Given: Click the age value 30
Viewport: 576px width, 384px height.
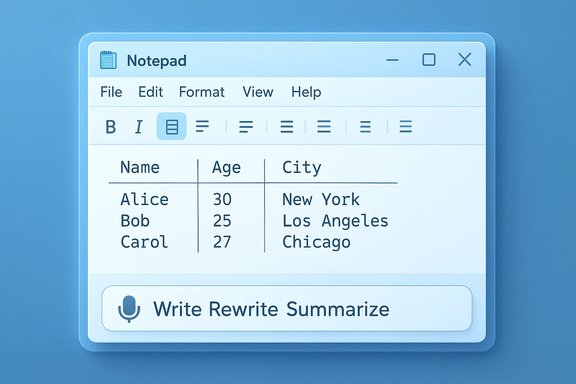Looking at the screenshot, I should click(222, 200).
